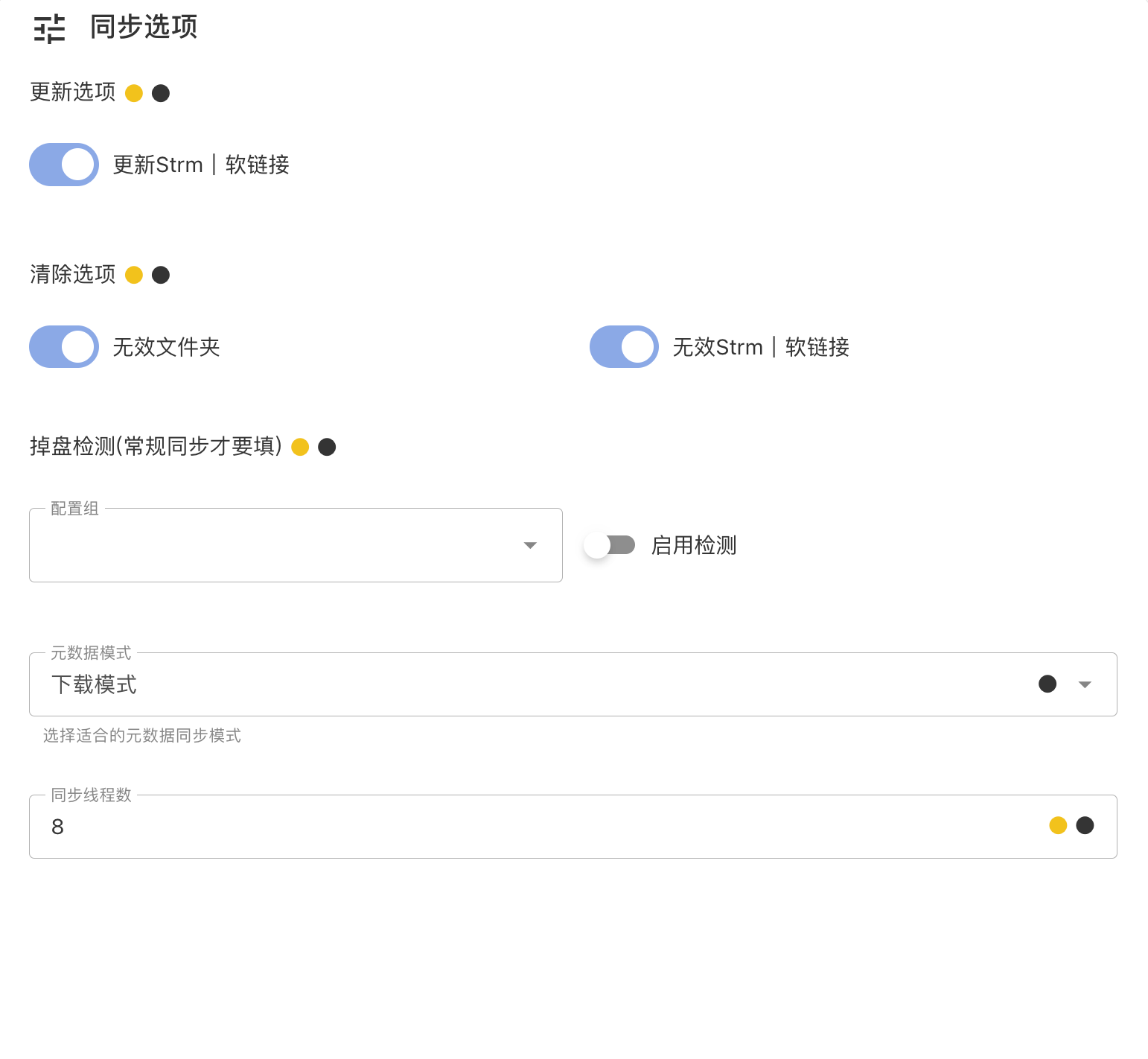Click black dot in 元数据模式 field
This screenshot has height=1059, width=1148.
(1047, 684)
